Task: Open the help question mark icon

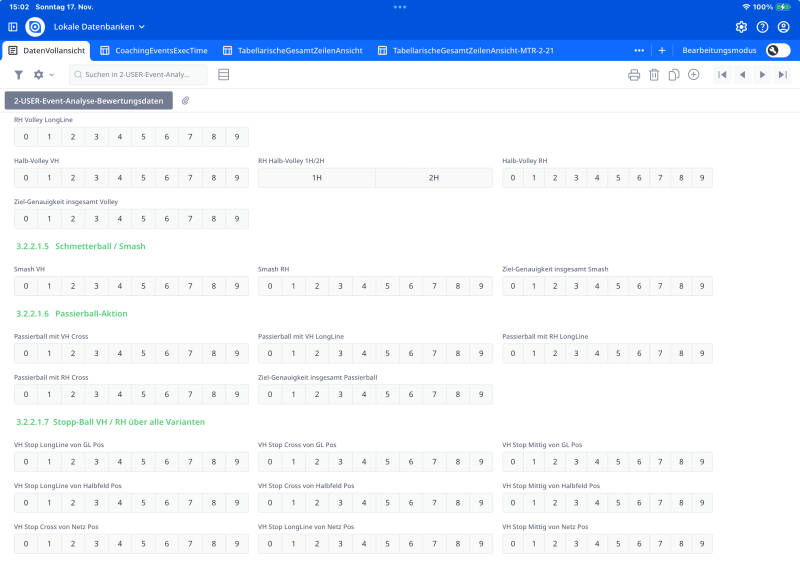Action: tap(763, 27)
